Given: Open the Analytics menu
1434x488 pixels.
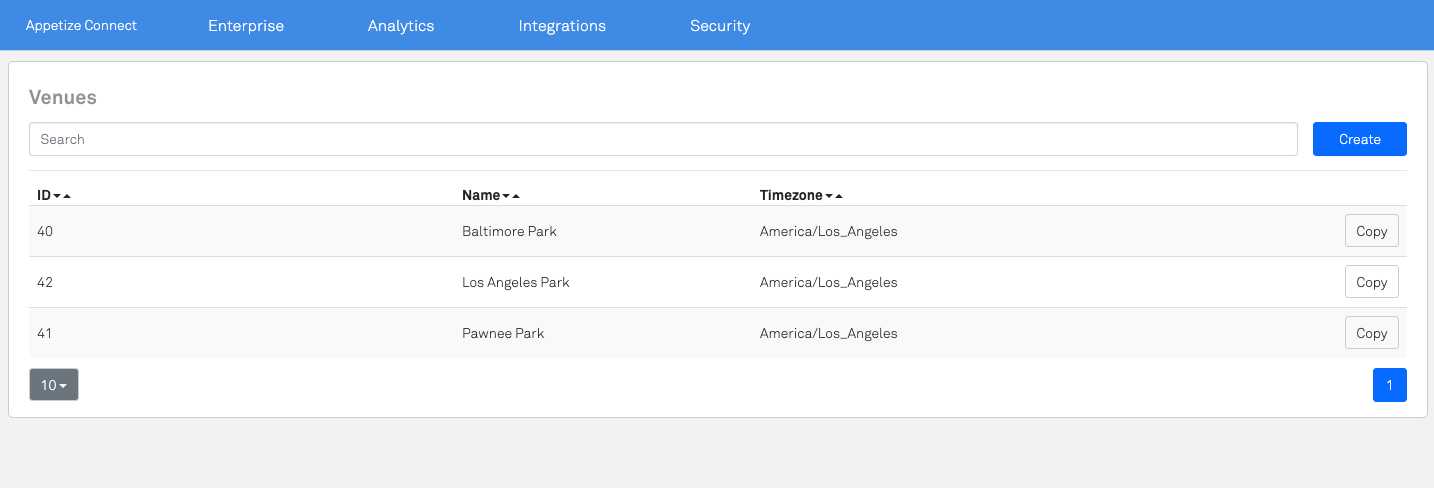Looking at the screenshot, I should [x=401, y=26].
